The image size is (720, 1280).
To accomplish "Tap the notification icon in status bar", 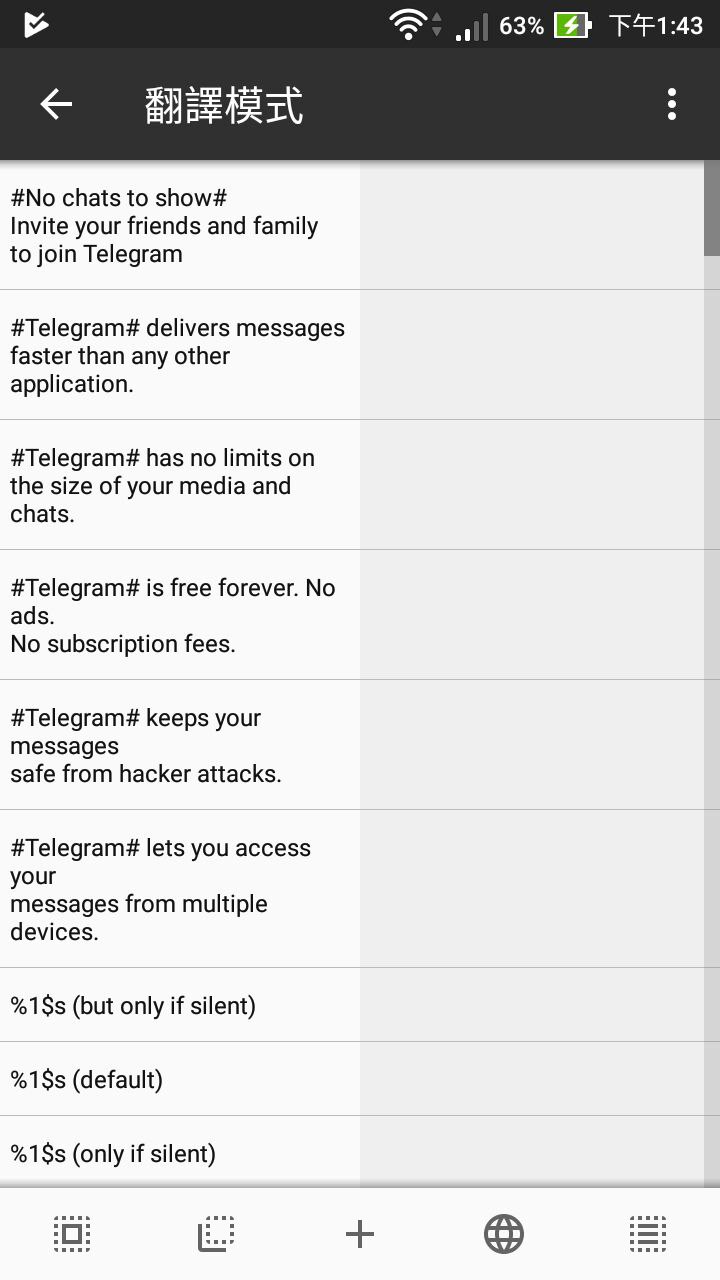I will click(36, 24).
